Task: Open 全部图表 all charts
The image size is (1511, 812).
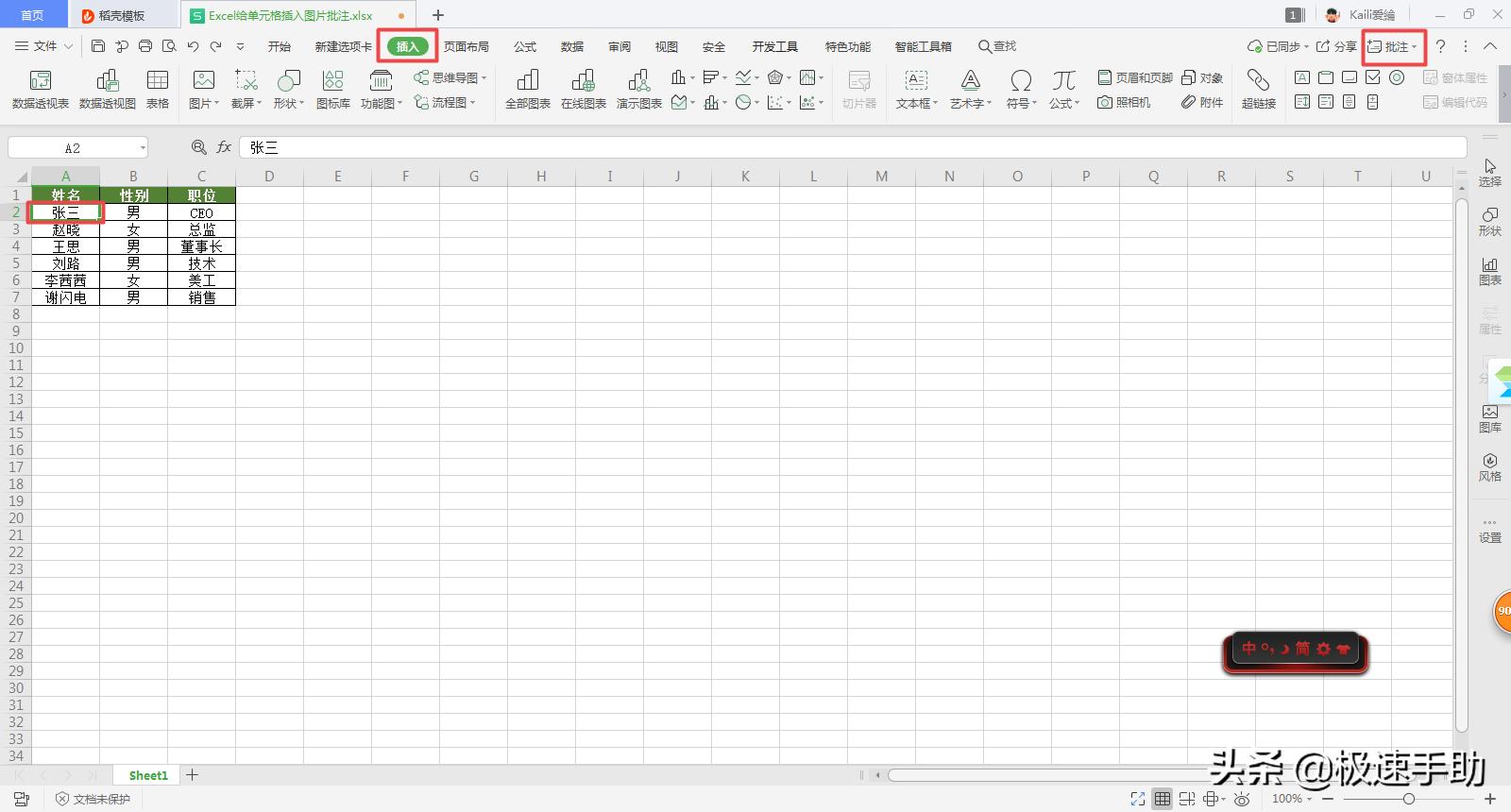Action: [x=528, y=89]
